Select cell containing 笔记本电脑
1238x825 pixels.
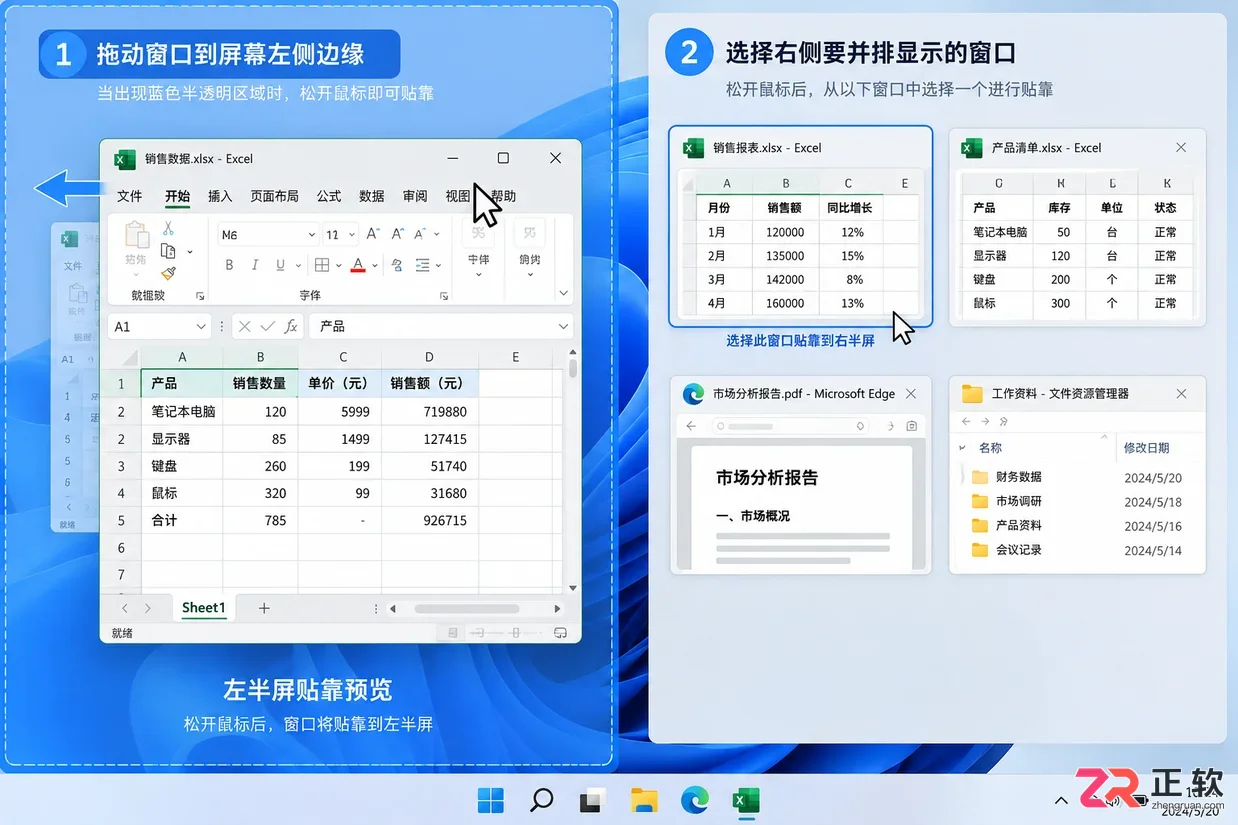(x=182, y=411)
